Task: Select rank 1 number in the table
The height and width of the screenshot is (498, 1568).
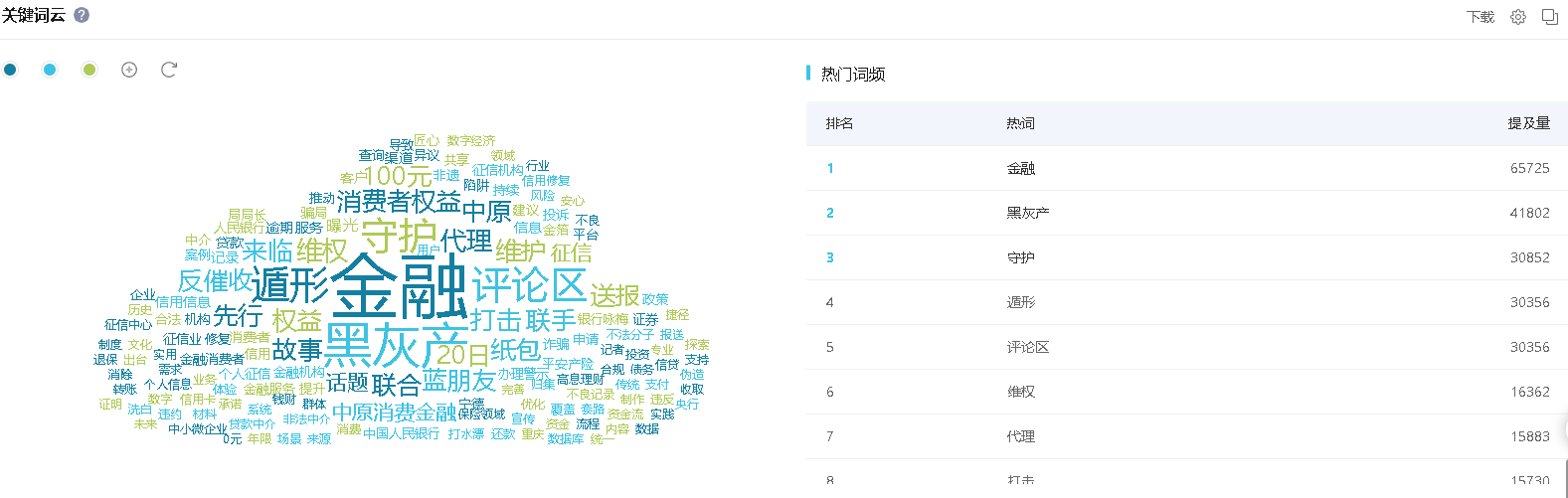Action: click(x=830, y=168)
